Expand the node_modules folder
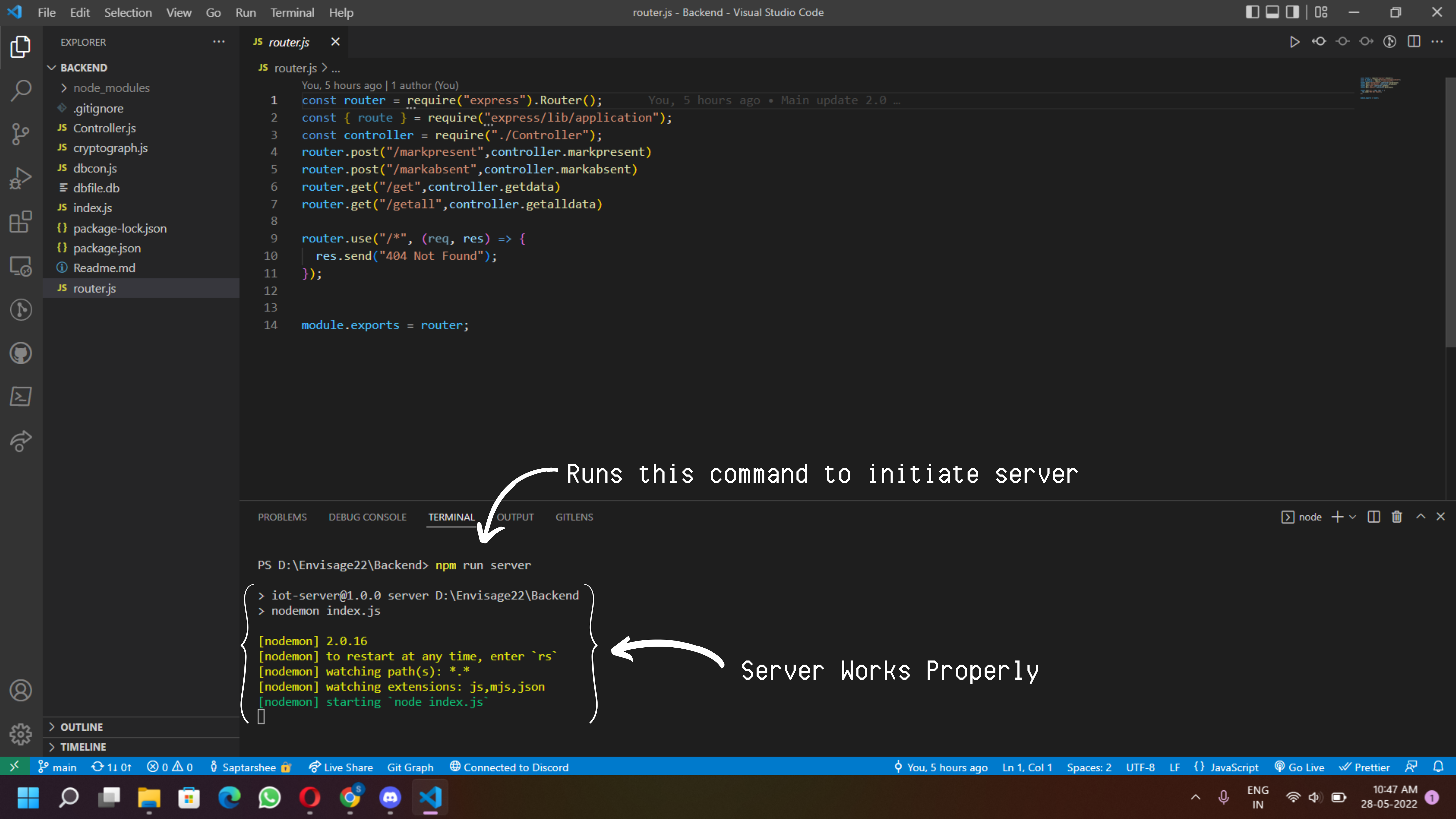1456x819 pixels. point(111,88)
